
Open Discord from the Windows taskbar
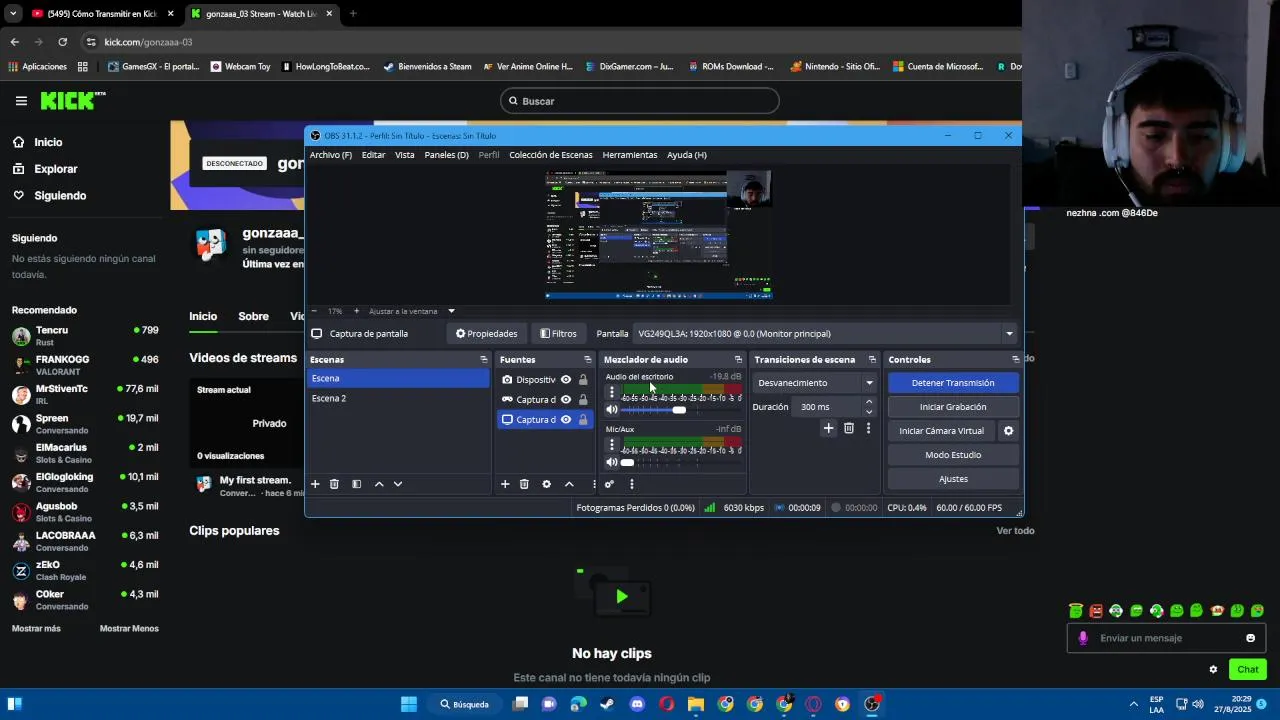click(x=637, y=704)
